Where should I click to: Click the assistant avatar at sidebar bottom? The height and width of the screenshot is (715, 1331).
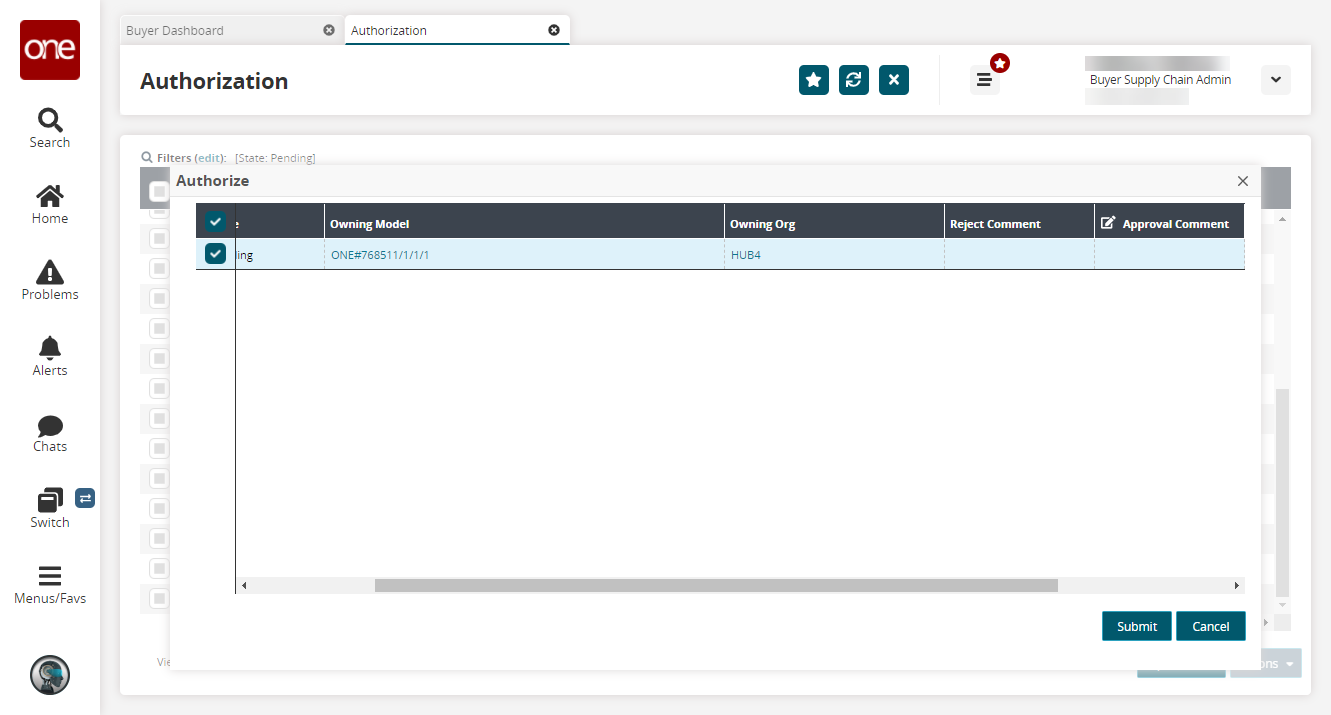[x=50, y=675]
